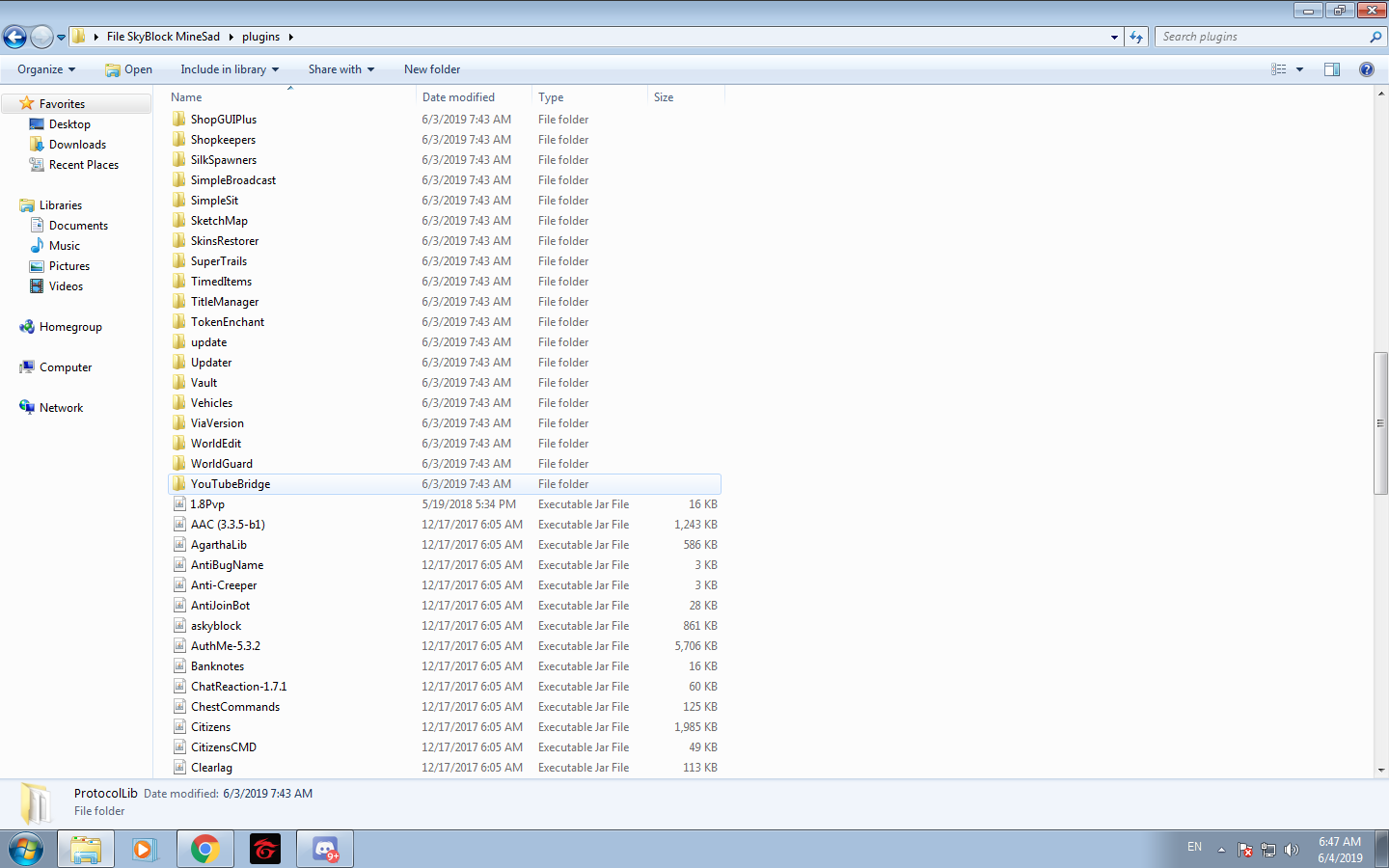Open the Share with menu
This screenshot has height=868, width=1389.
click(x=341, y=69)
